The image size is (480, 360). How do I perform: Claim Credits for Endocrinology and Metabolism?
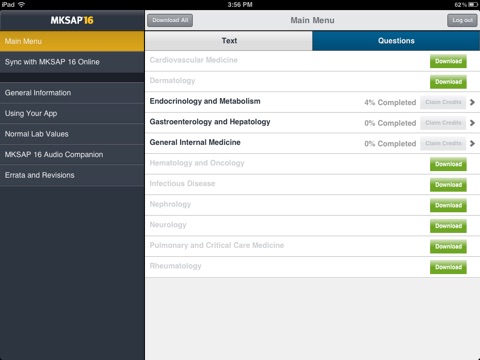443,102
